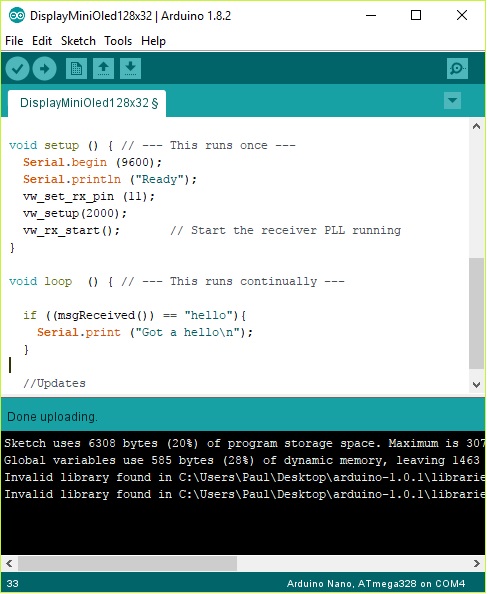Select the DisplayMiniOled128x32 sketch tab

pos(87,103)
